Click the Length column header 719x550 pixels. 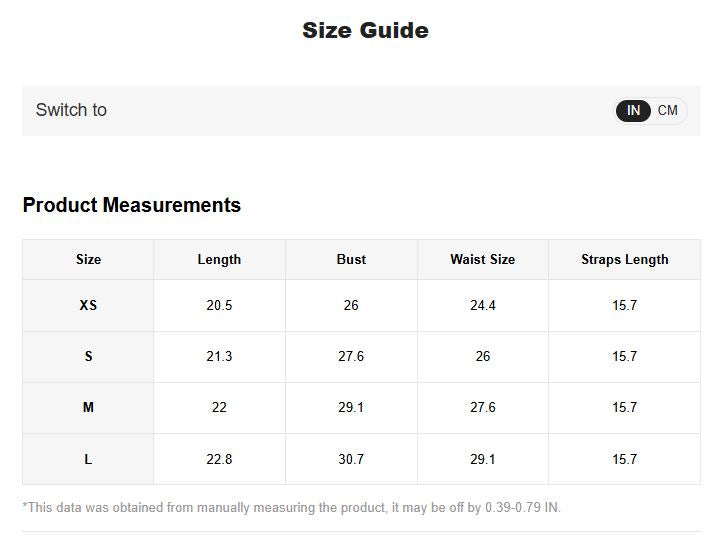[219, 259]
